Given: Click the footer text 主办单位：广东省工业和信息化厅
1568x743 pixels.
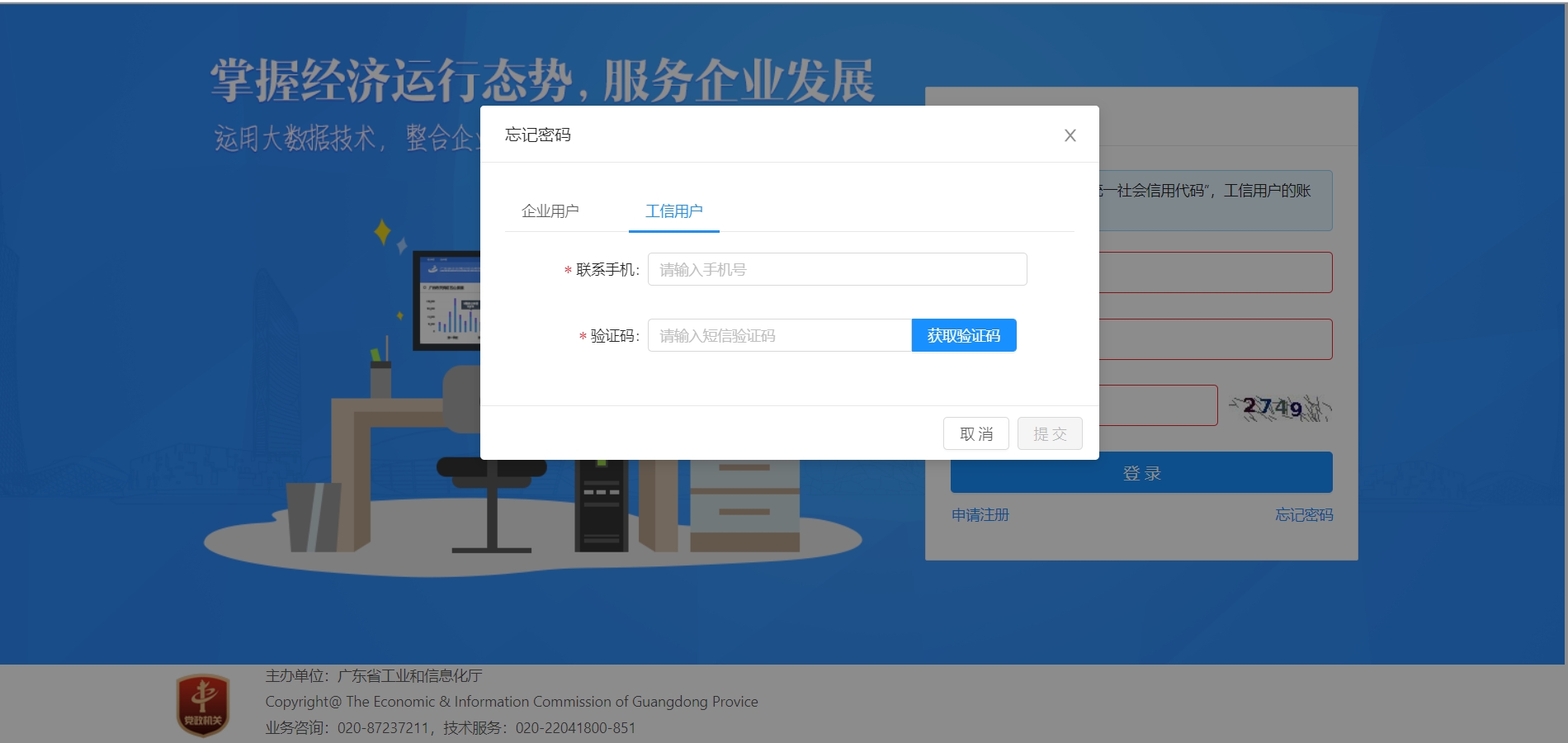Looking at the screenshot, I should 374,676.
